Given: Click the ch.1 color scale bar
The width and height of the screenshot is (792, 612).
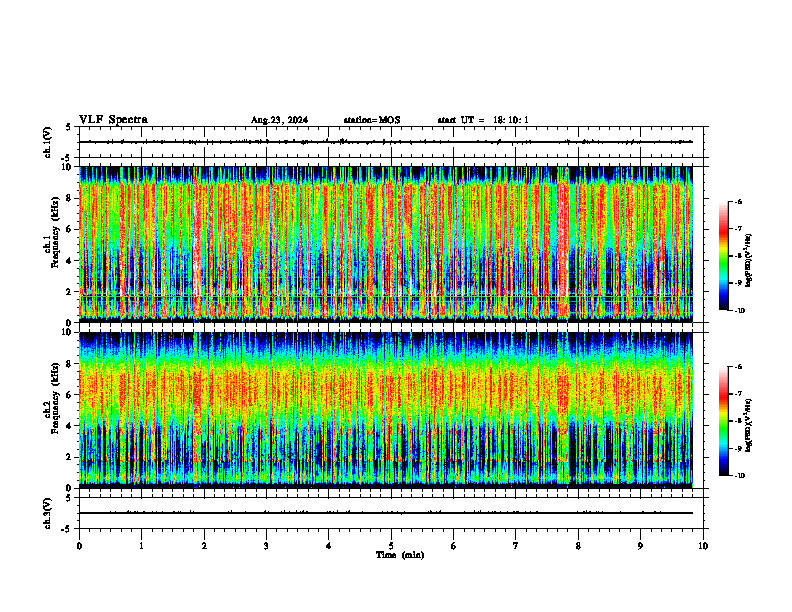Looking at the screenshot, I should tap(724, 256).
